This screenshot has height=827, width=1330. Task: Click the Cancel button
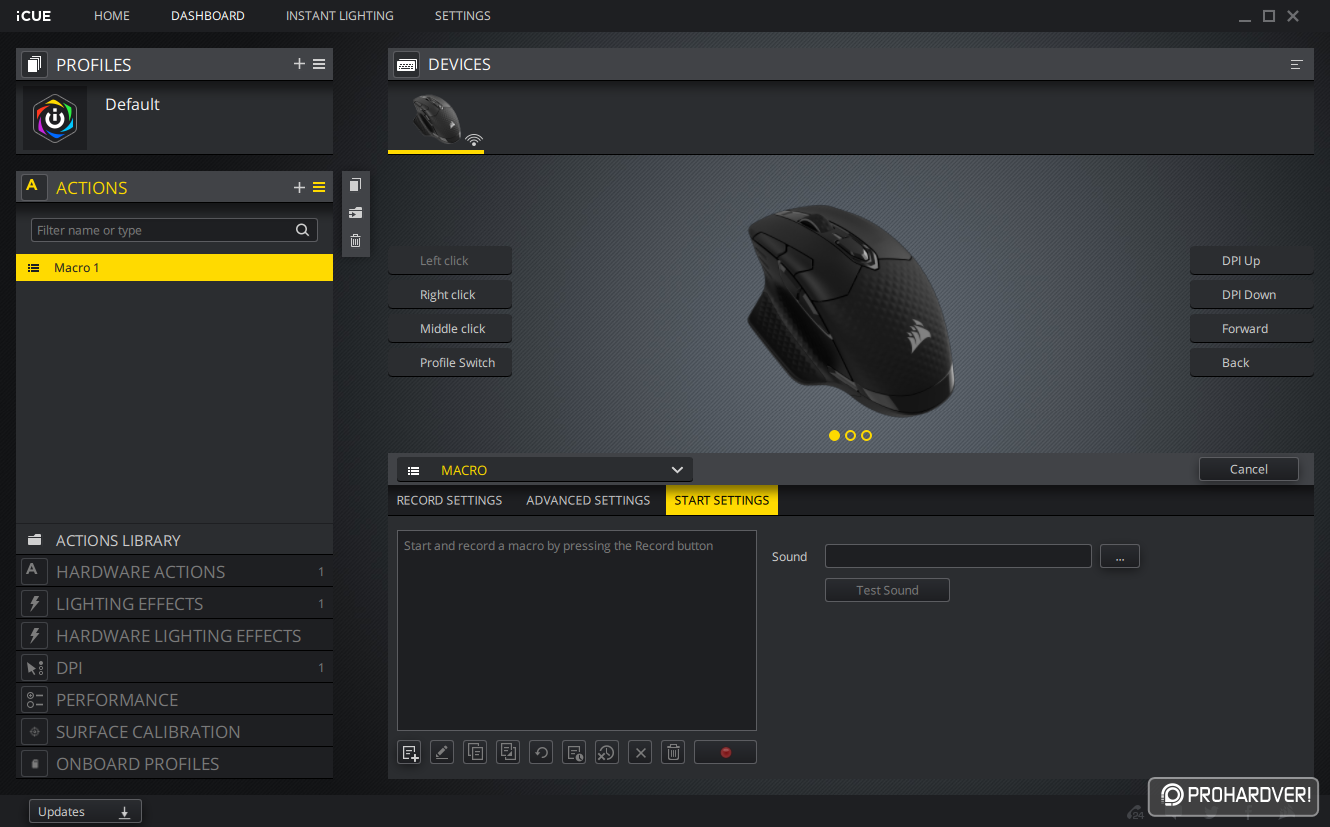pos(1249,469)
